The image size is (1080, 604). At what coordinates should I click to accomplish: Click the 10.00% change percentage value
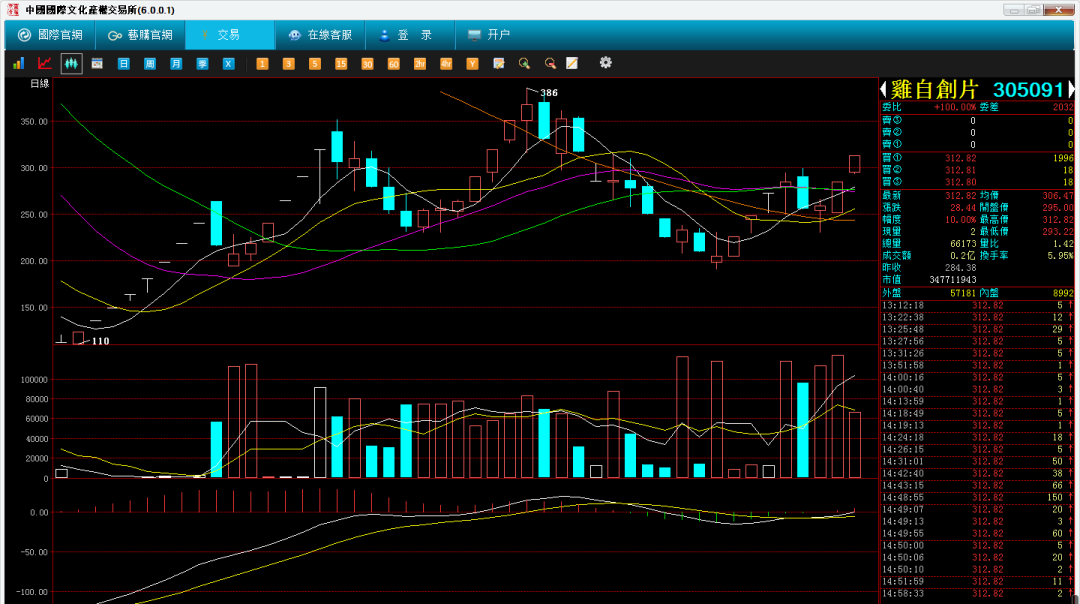[960, 220]
